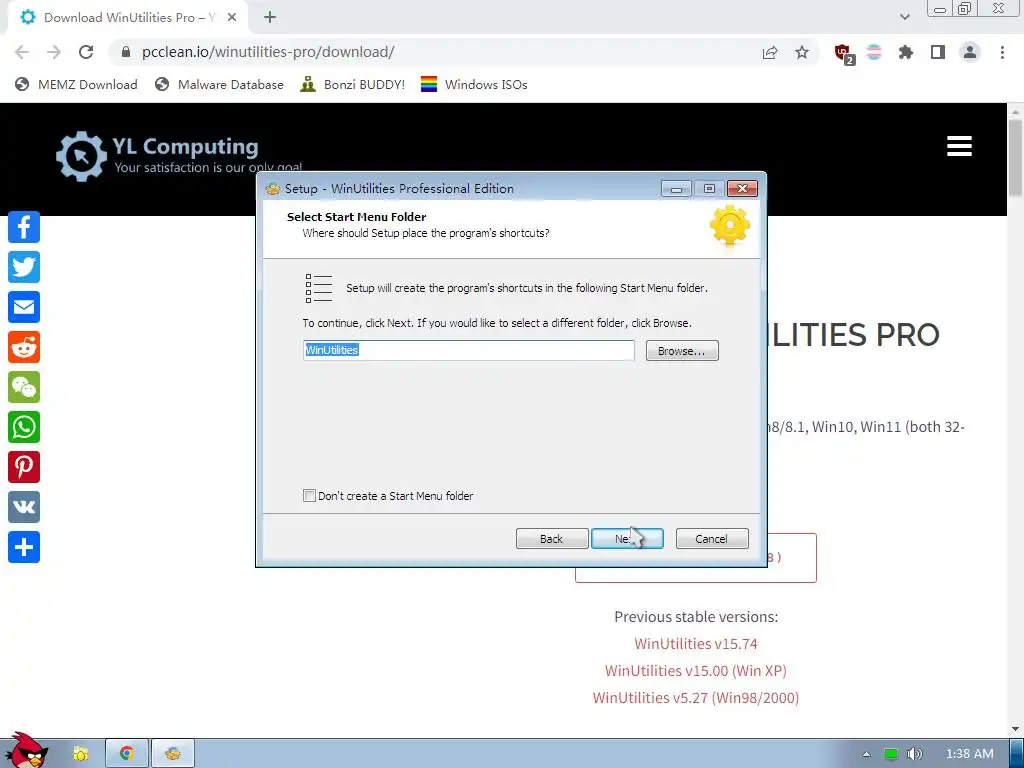Go back in Chrome
The height and width of the screenshot is (768, 1024).
tap(22, 52)
